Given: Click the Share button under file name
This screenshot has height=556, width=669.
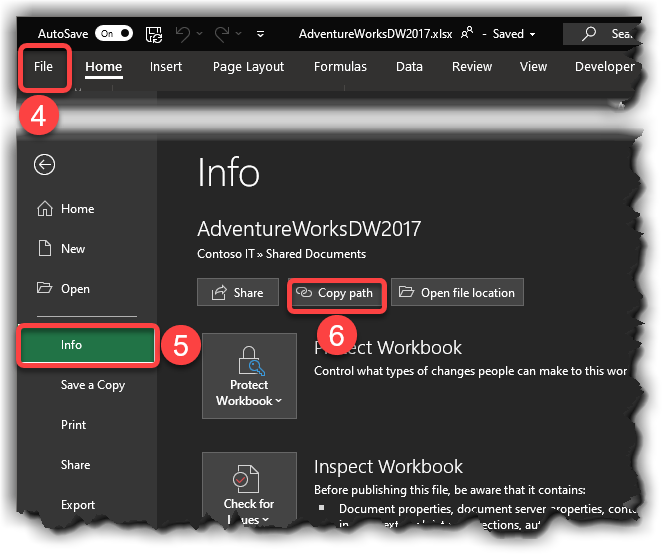Looking at the screenshot, I should pyautogui.click(x=238, y=292).
